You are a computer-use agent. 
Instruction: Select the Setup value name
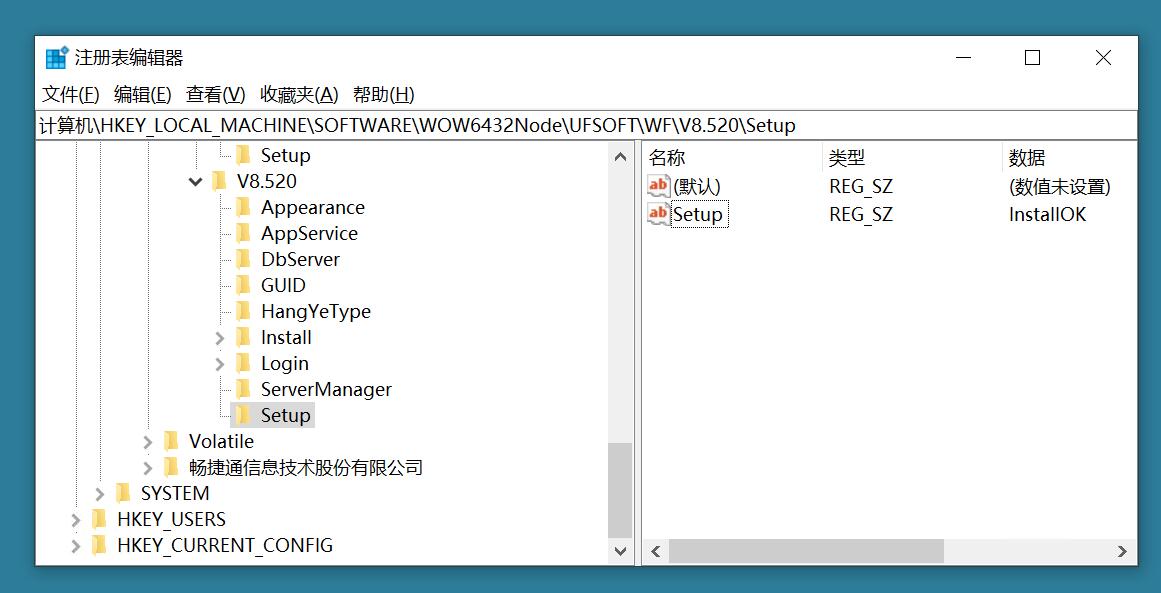(x=700, y=215)
